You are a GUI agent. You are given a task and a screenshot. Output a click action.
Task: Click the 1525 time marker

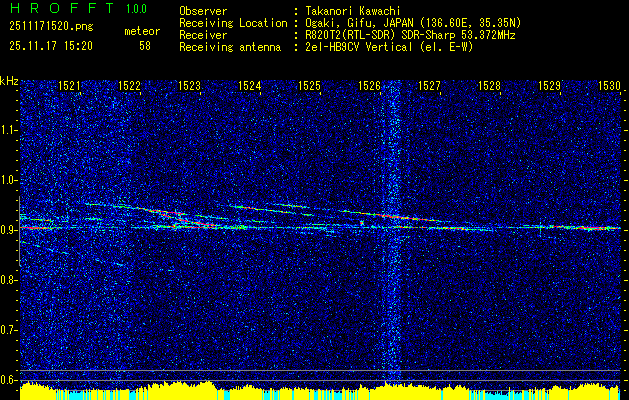tap(309, 85)
